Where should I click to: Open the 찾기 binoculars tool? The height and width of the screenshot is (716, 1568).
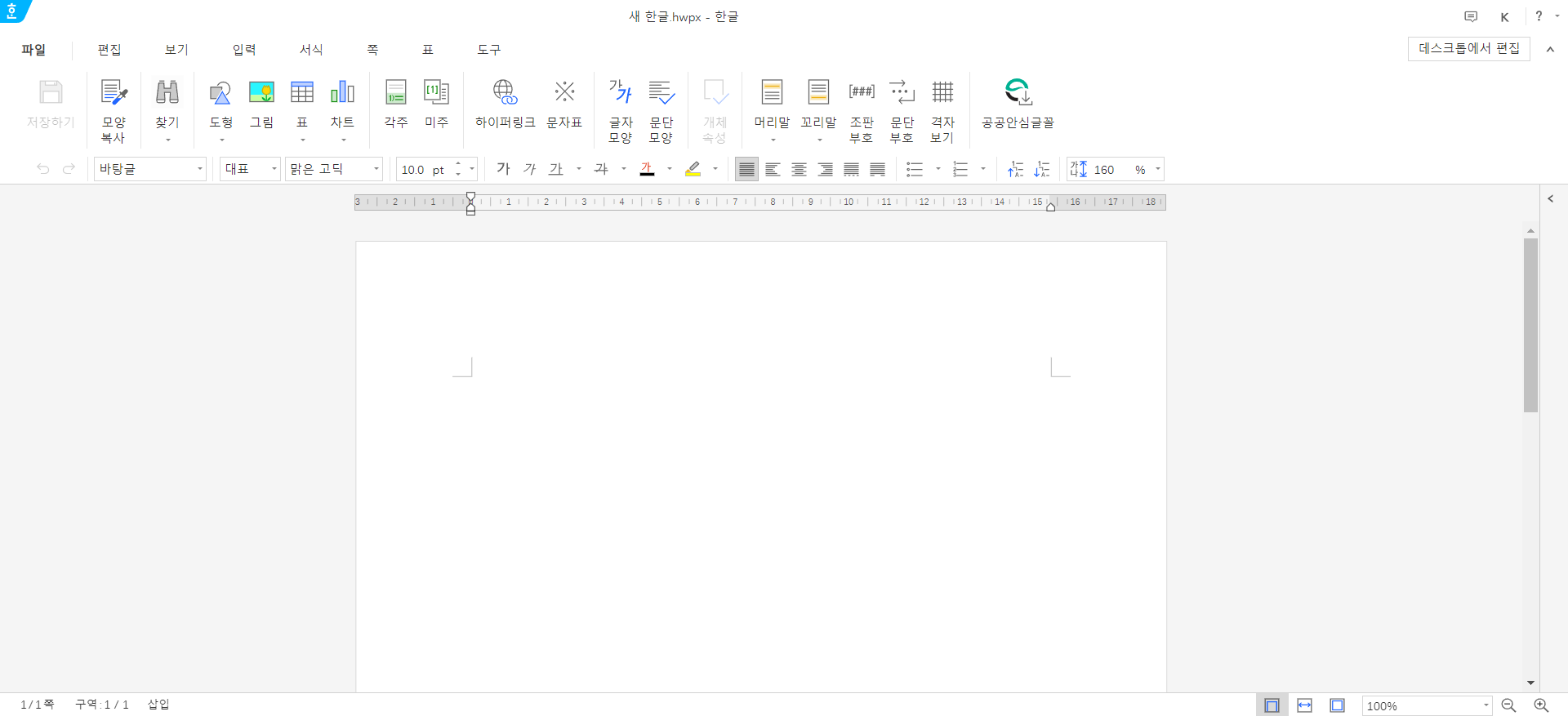coord(167,93)
